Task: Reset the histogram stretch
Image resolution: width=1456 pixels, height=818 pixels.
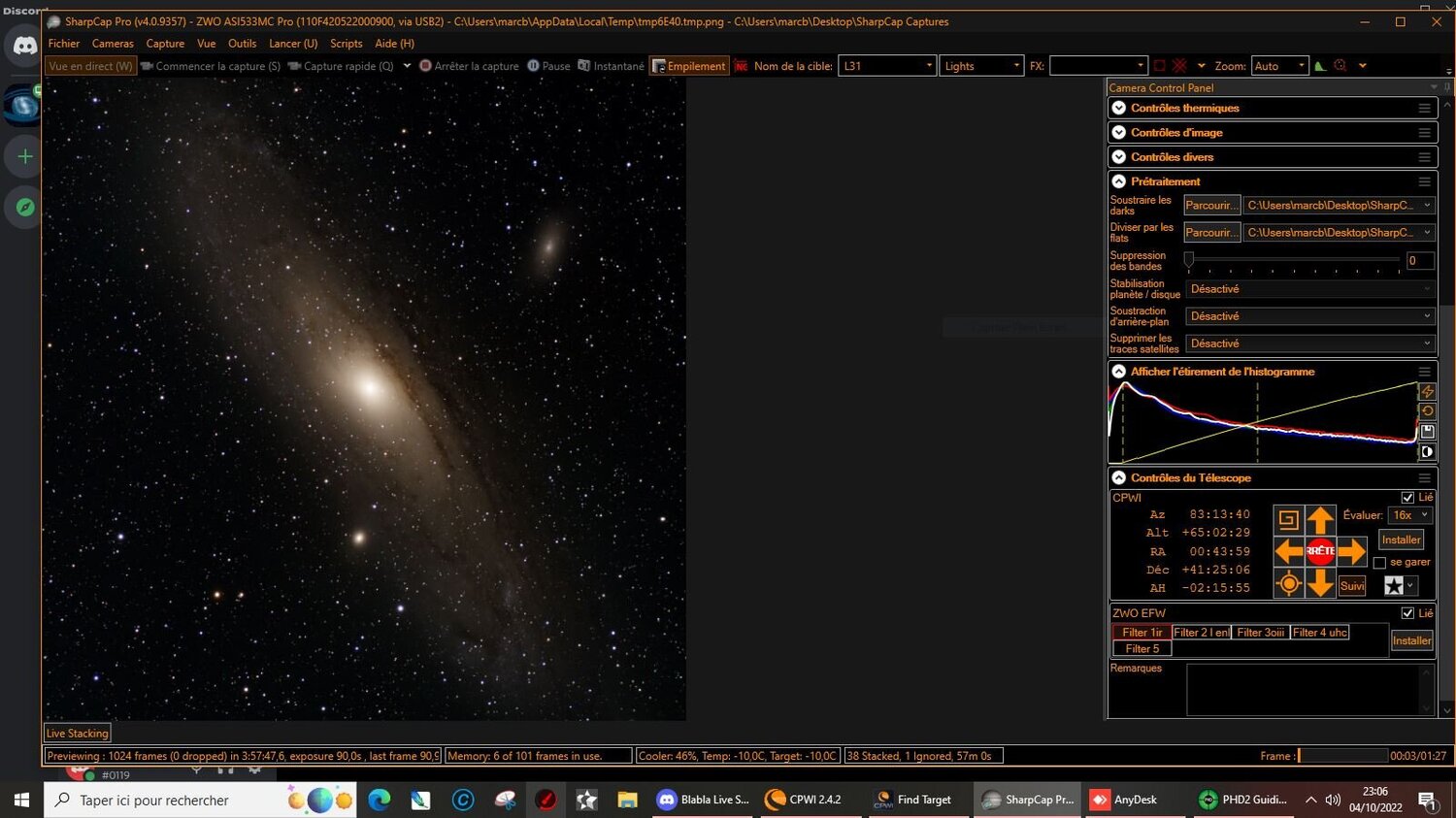Action: pos(1427,411)
